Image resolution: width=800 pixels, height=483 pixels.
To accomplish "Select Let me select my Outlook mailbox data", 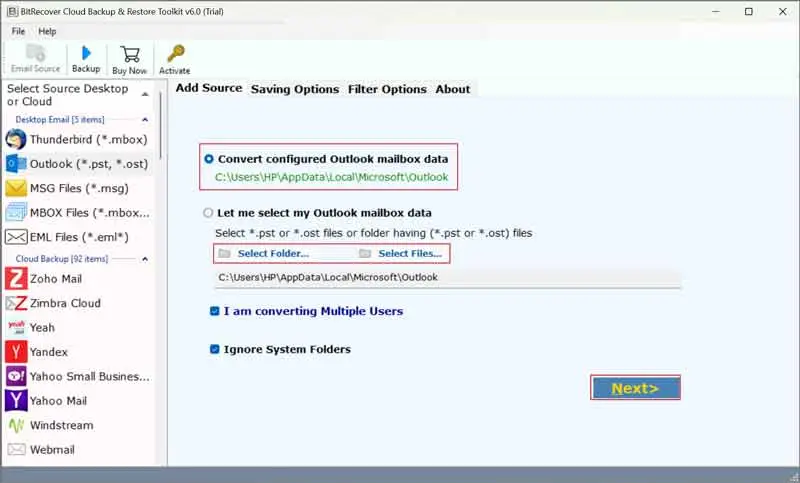I will point(209,213).
